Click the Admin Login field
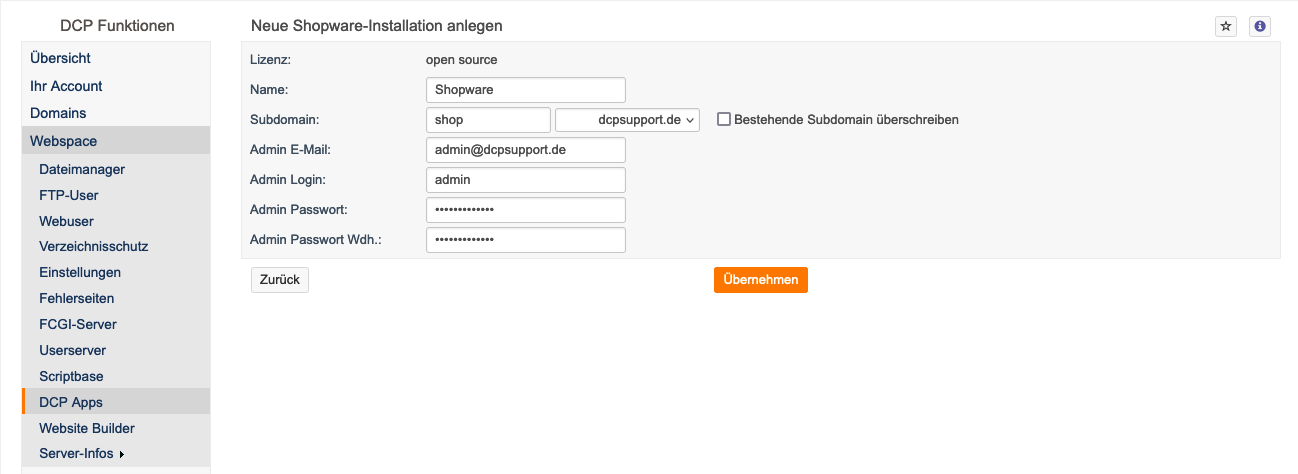Image resolution: width=1298 pixels, height=474 pixels. coord(526,180)
